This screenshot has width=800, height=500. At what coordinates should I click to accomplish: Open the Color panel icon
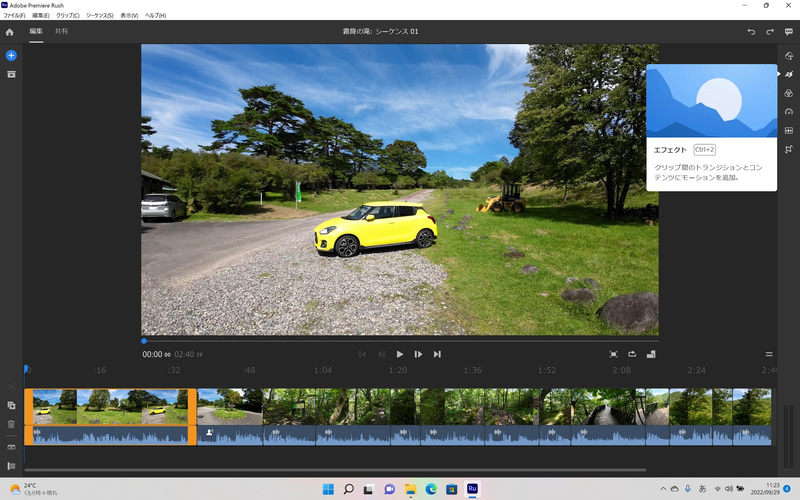click(x=789, y=93)
